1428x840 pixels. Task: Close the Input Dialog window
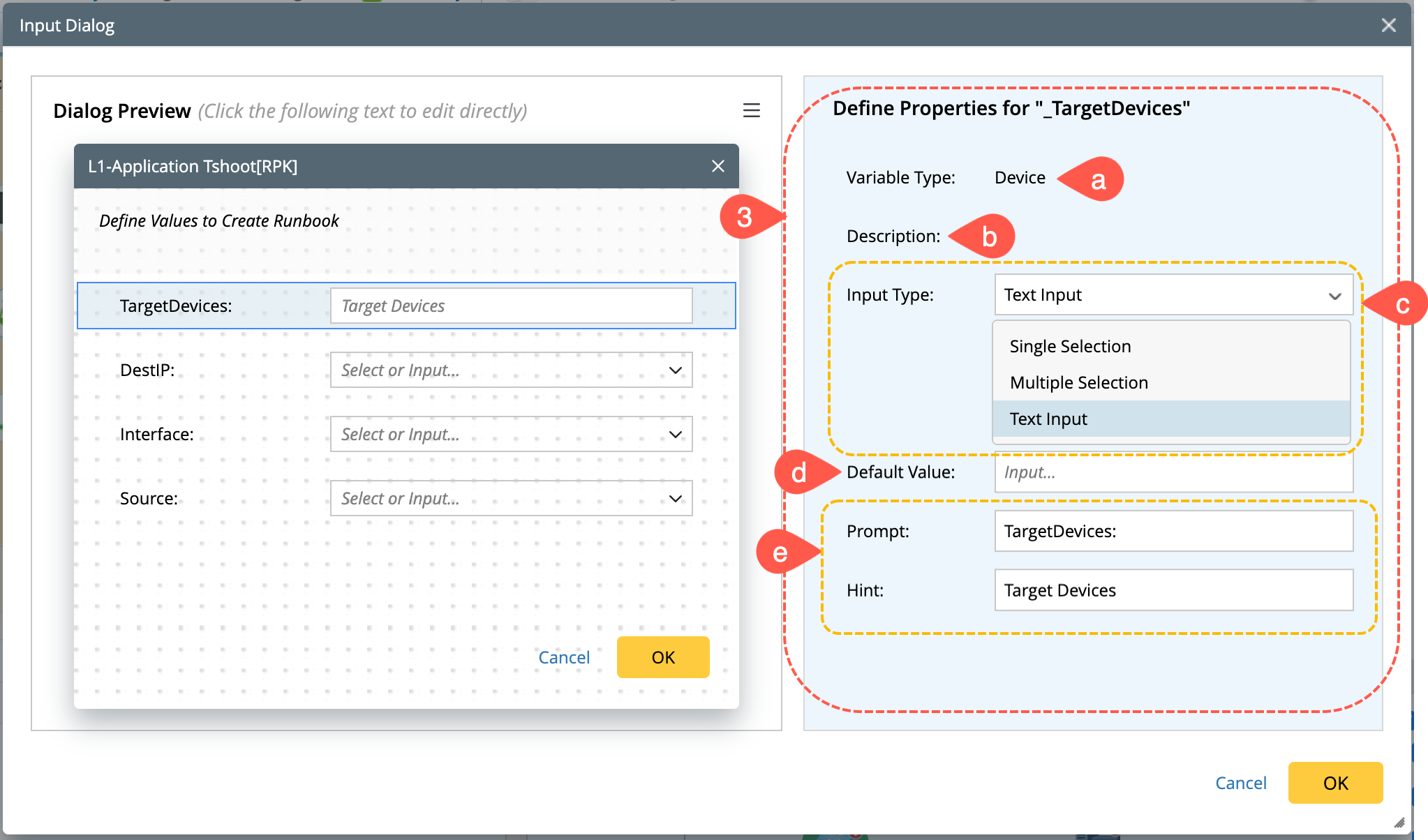point(1388,25)
